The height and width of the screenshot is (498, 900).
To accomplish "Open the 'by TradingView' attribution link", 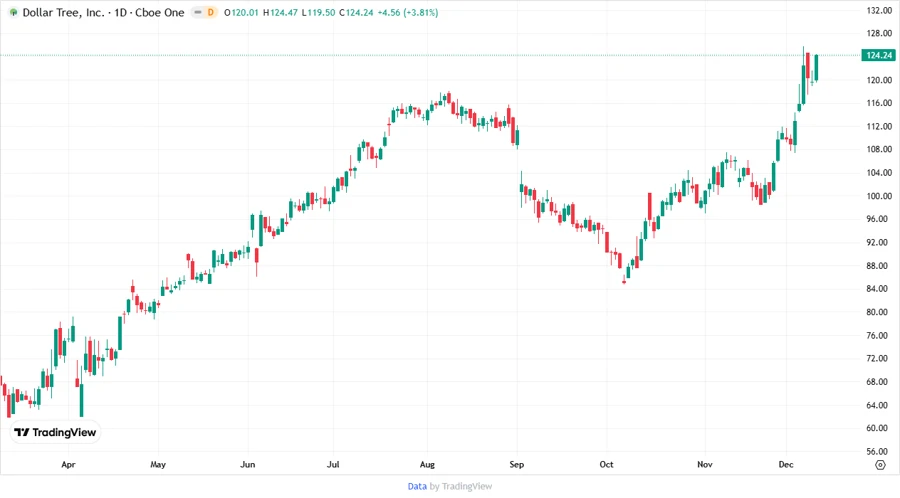I will click(x=461, y=486).
